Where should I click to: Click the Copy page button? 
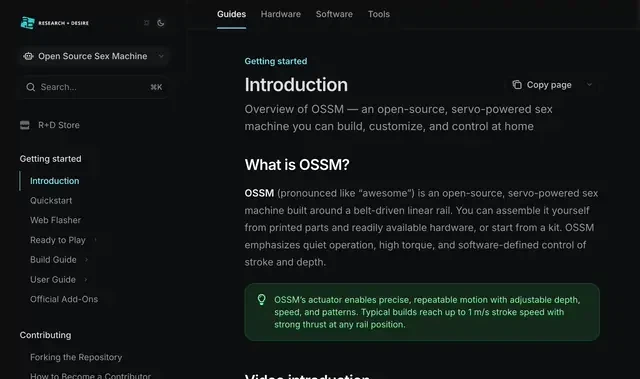(x=542, y=85)
